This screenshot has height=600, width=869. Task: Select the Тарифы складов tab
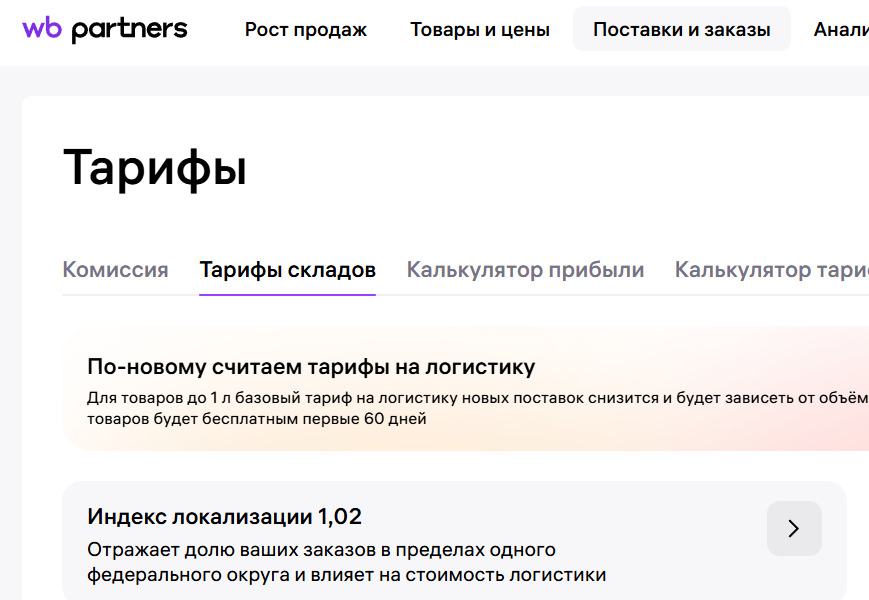[x=288, y=270]
